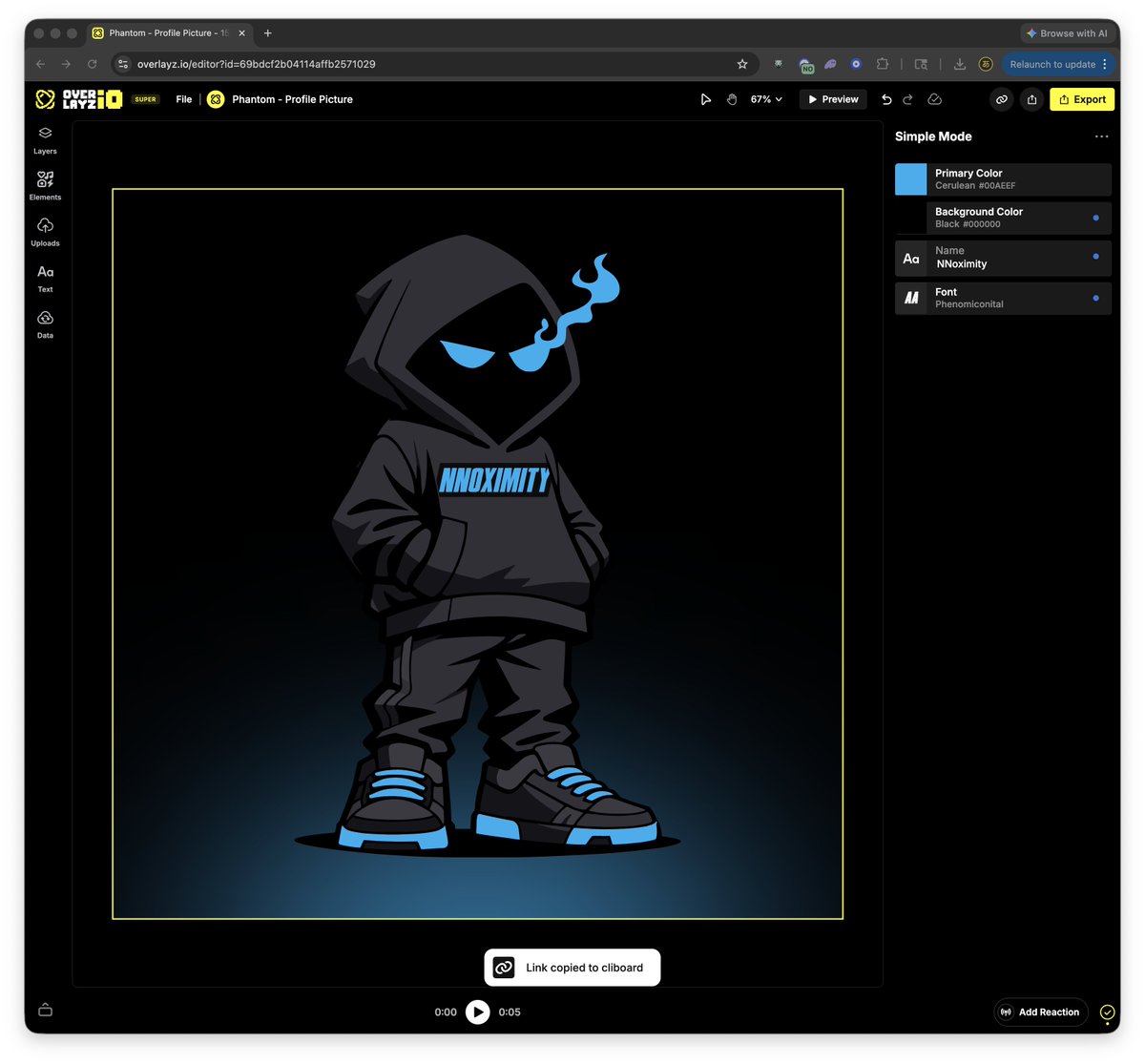The width and height of the screenshot is (1145, 1064).
Task: Open the Data panel
Action: [44, 322]
